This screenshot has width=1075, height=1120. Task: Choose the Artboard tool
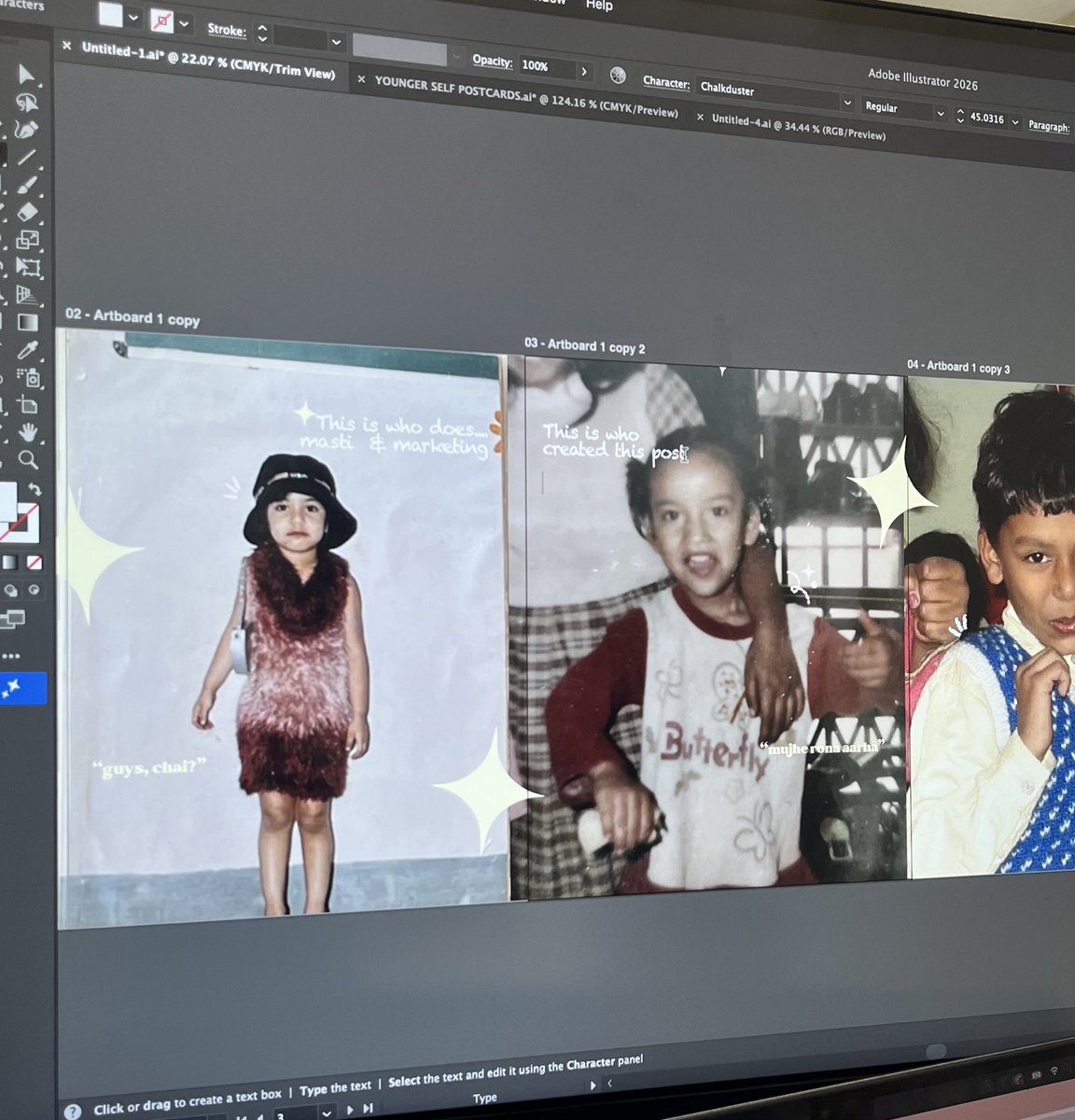coord(29,404)
